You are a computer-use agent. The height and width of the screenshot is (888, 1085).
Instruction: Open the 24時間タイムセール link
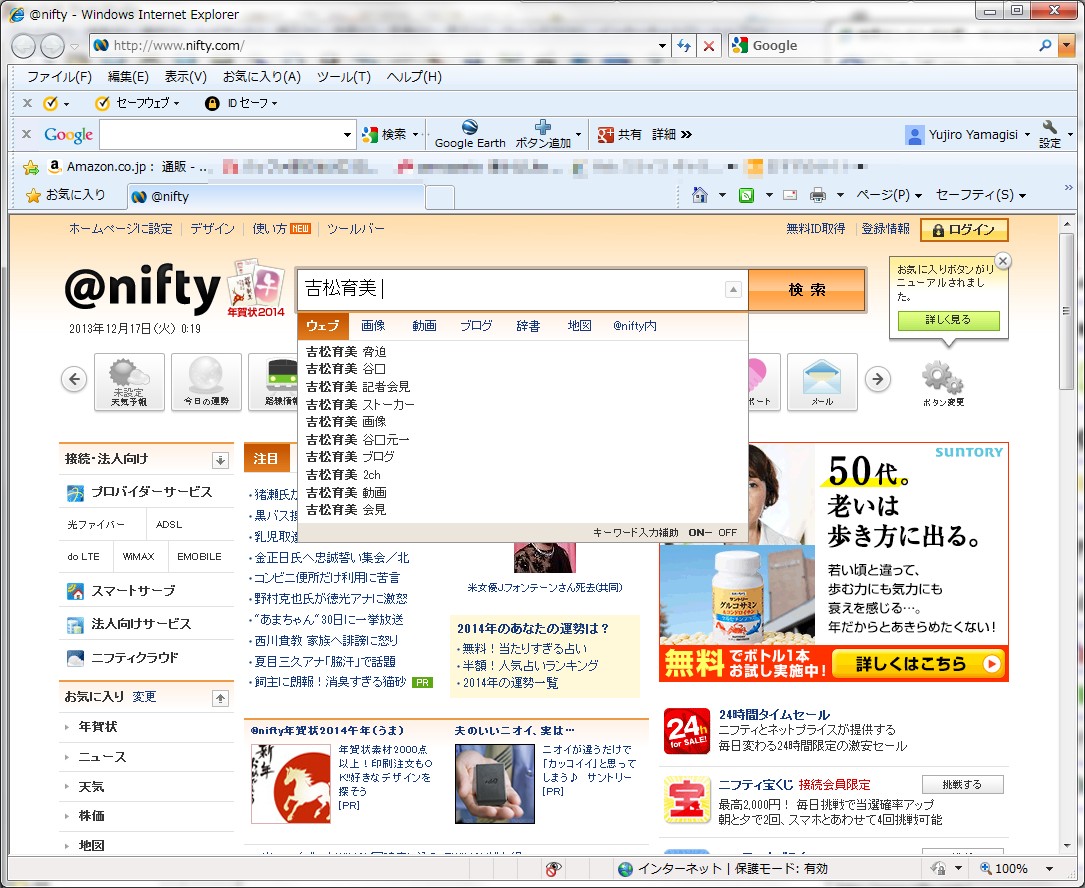pyautogui.click(x=774, y=715)
